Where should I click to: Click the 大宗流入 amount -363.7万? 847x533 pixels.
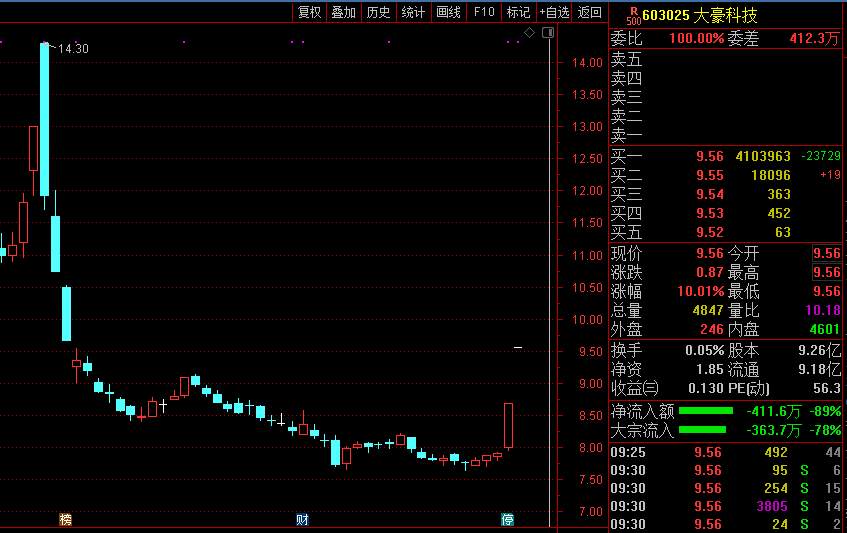coord(774,430)
